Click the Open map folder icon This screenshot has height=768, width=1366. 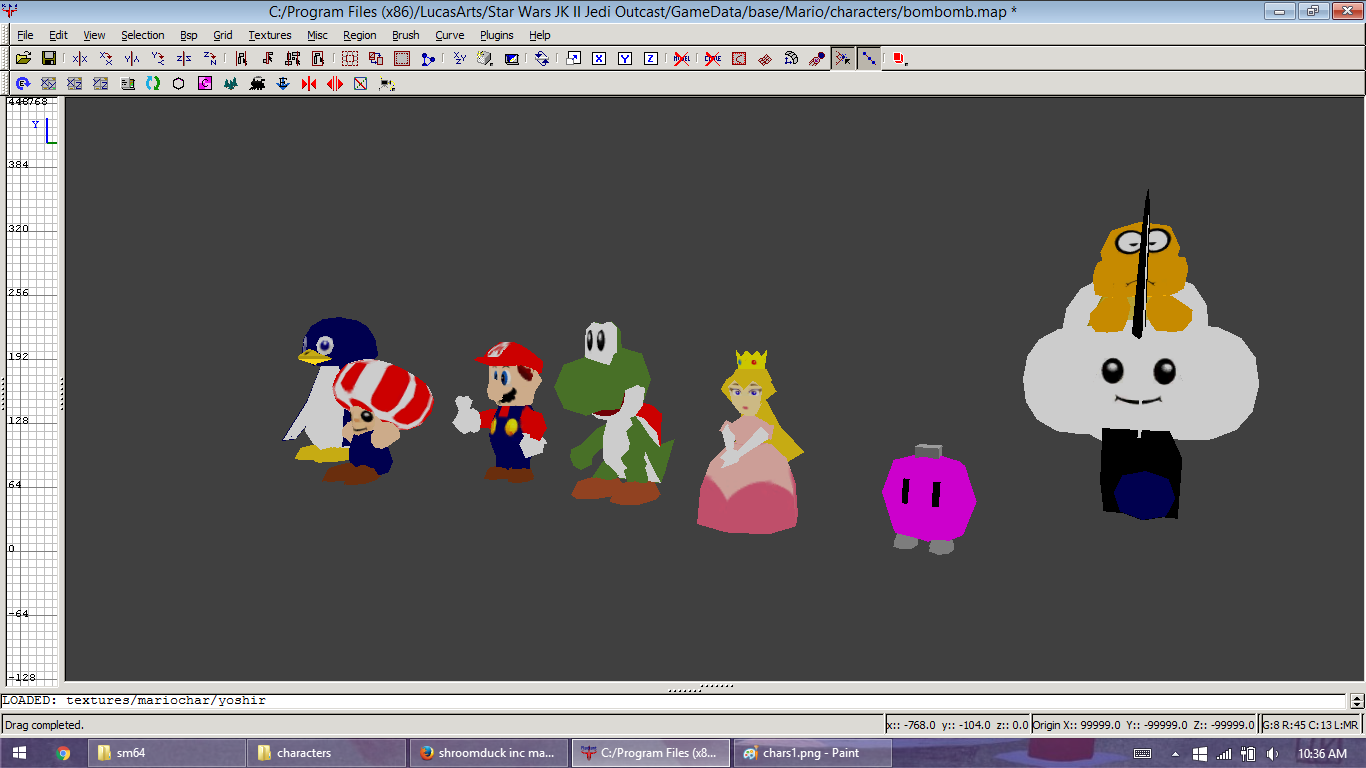pyautogui.click(x=23, y=59)
